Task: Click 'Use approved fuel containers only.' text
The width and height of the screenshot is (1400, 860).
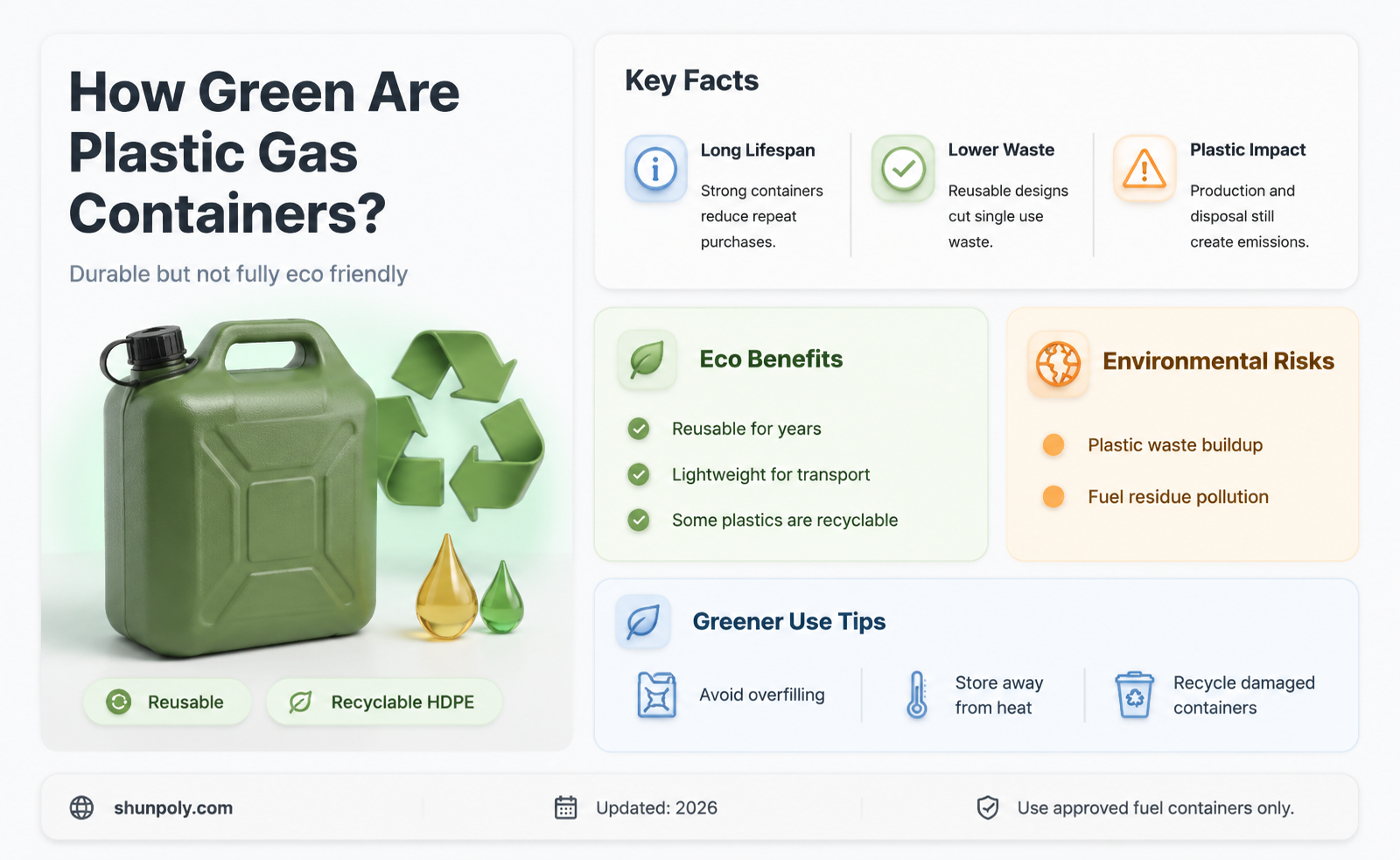Action: [x=1155, y=808]
